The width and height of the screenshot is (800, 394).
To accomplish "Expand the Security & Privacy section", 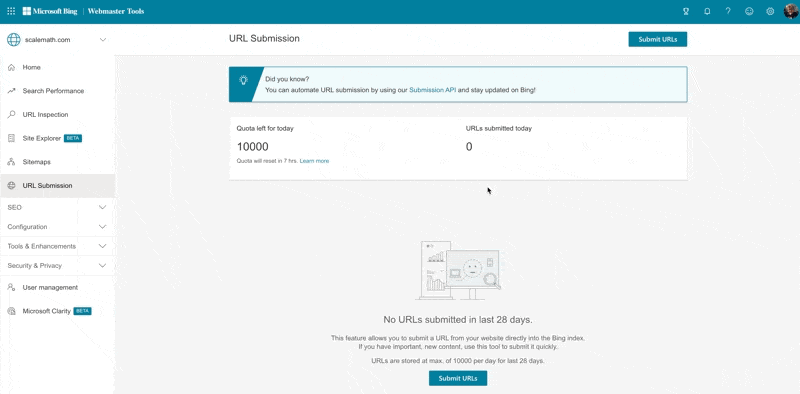I will coord(57,265).
